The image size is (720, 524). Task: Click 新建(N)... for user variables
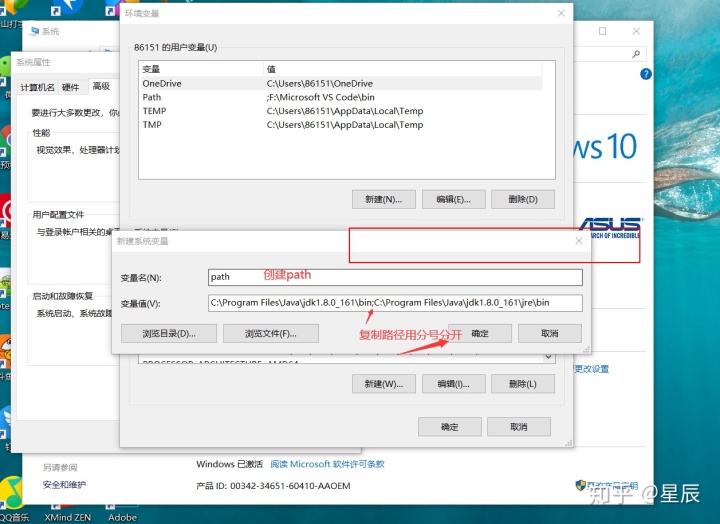tap(384, 199)
